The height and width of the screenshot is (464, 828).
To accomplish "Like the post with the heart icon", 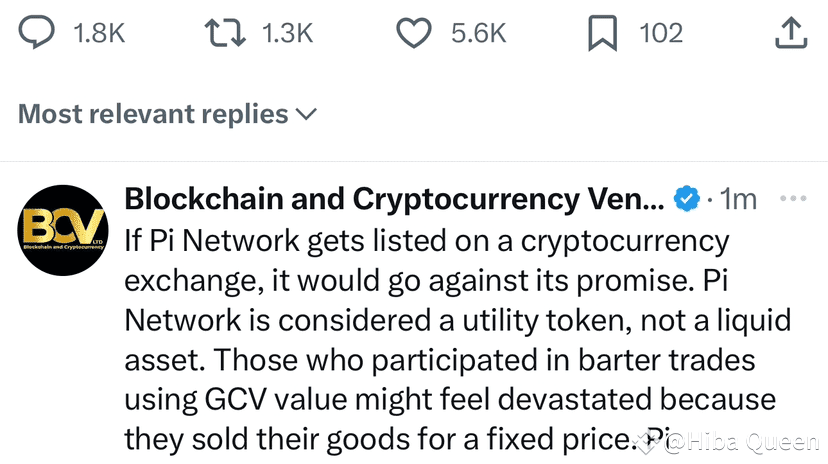I will (413, 34).
